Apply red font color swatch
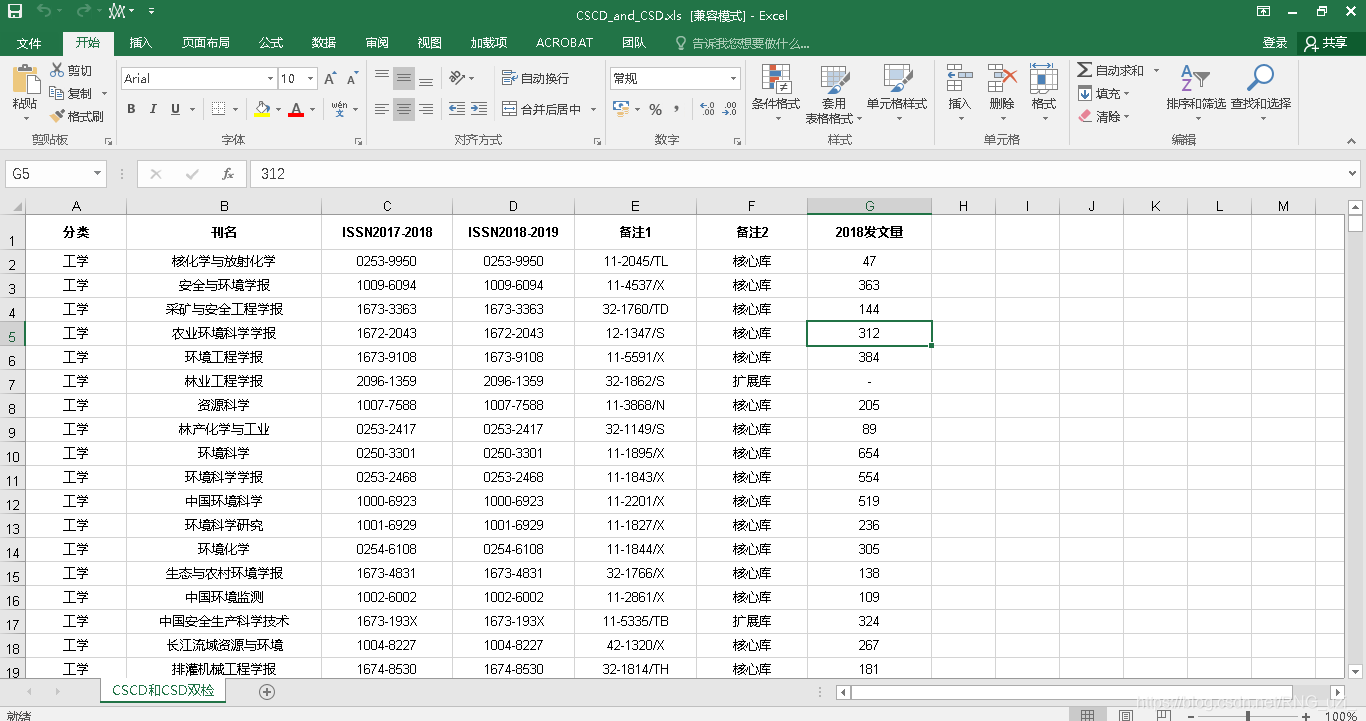 click(x=295, y=109)
